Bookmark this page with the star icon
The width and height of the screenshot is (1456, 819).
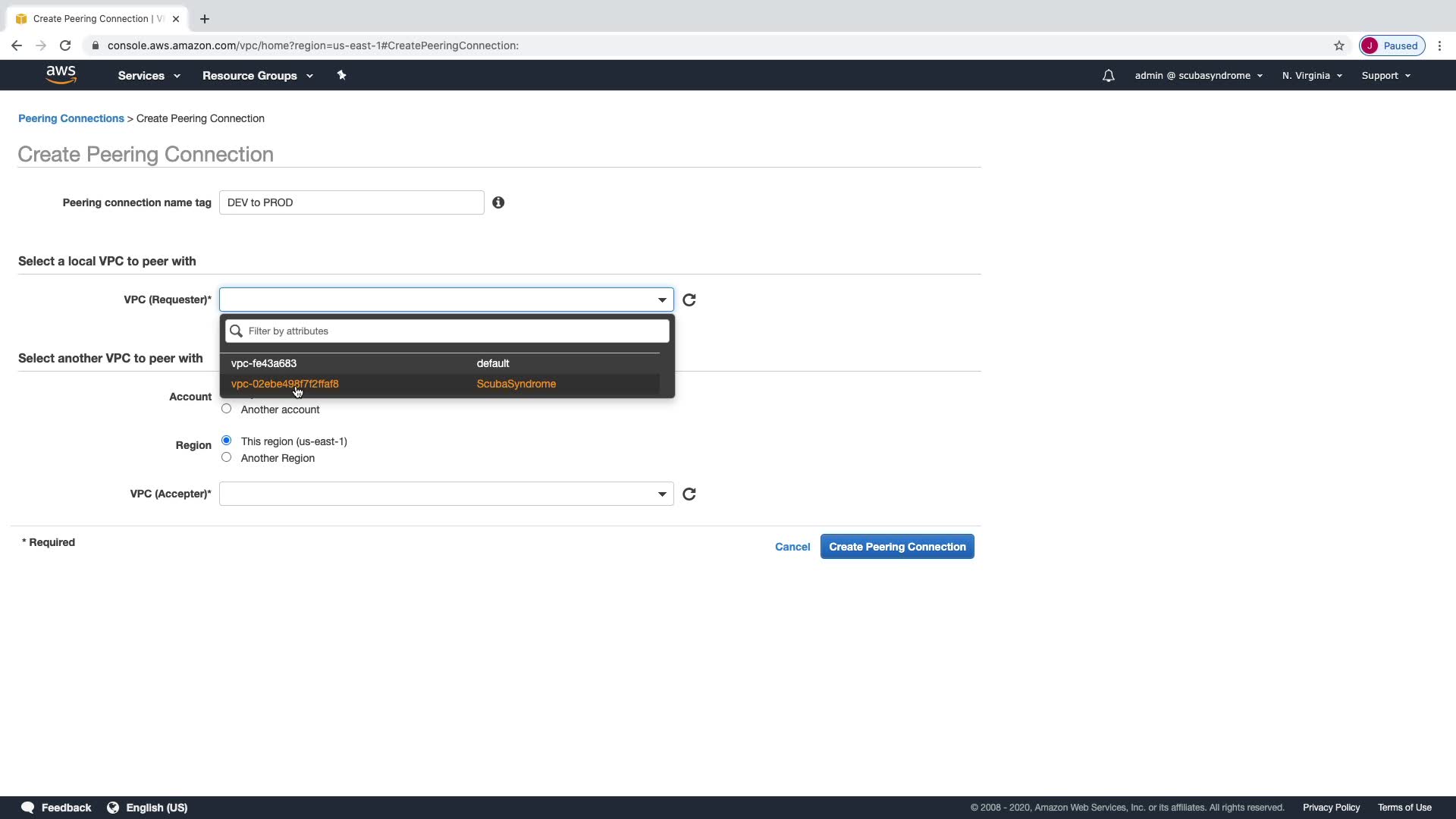click(x=1339, y=45)
